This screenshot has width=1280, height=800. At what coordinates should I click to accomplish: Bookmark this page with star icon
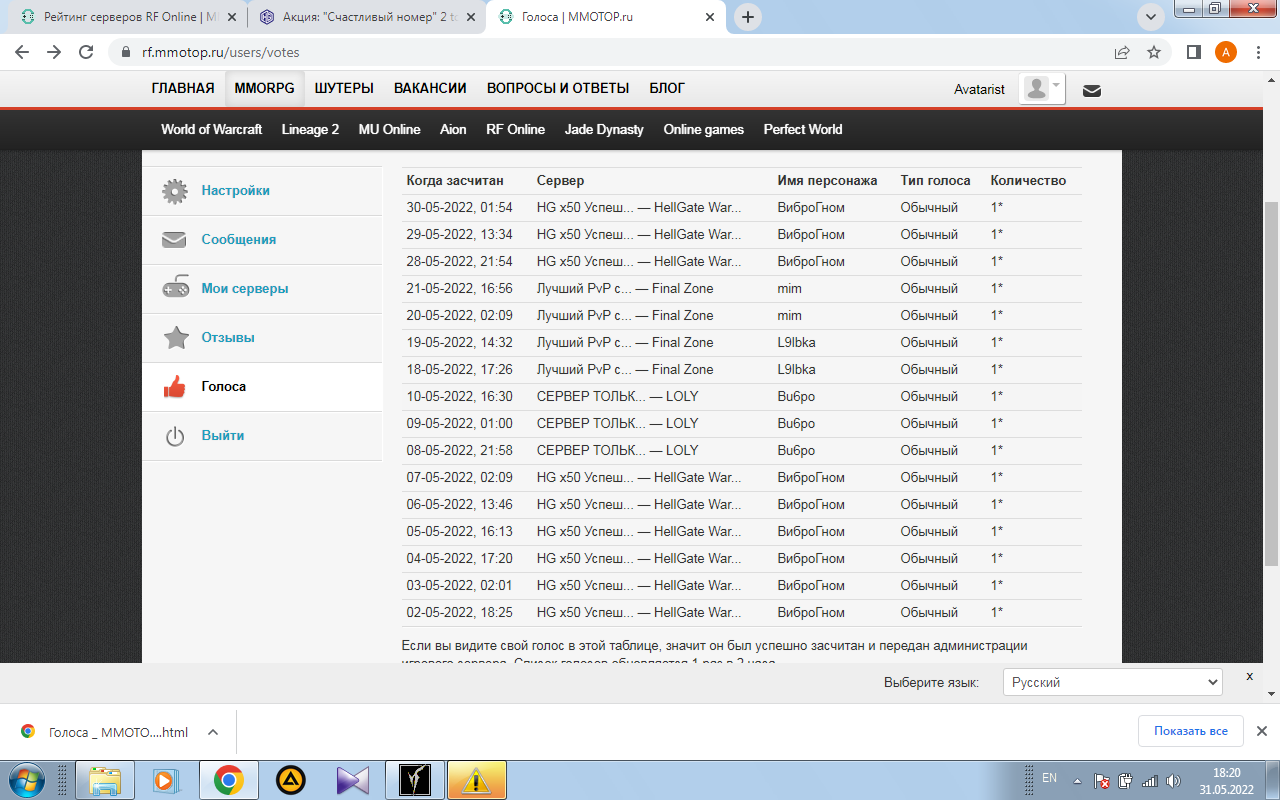(x=1154, y=52)
